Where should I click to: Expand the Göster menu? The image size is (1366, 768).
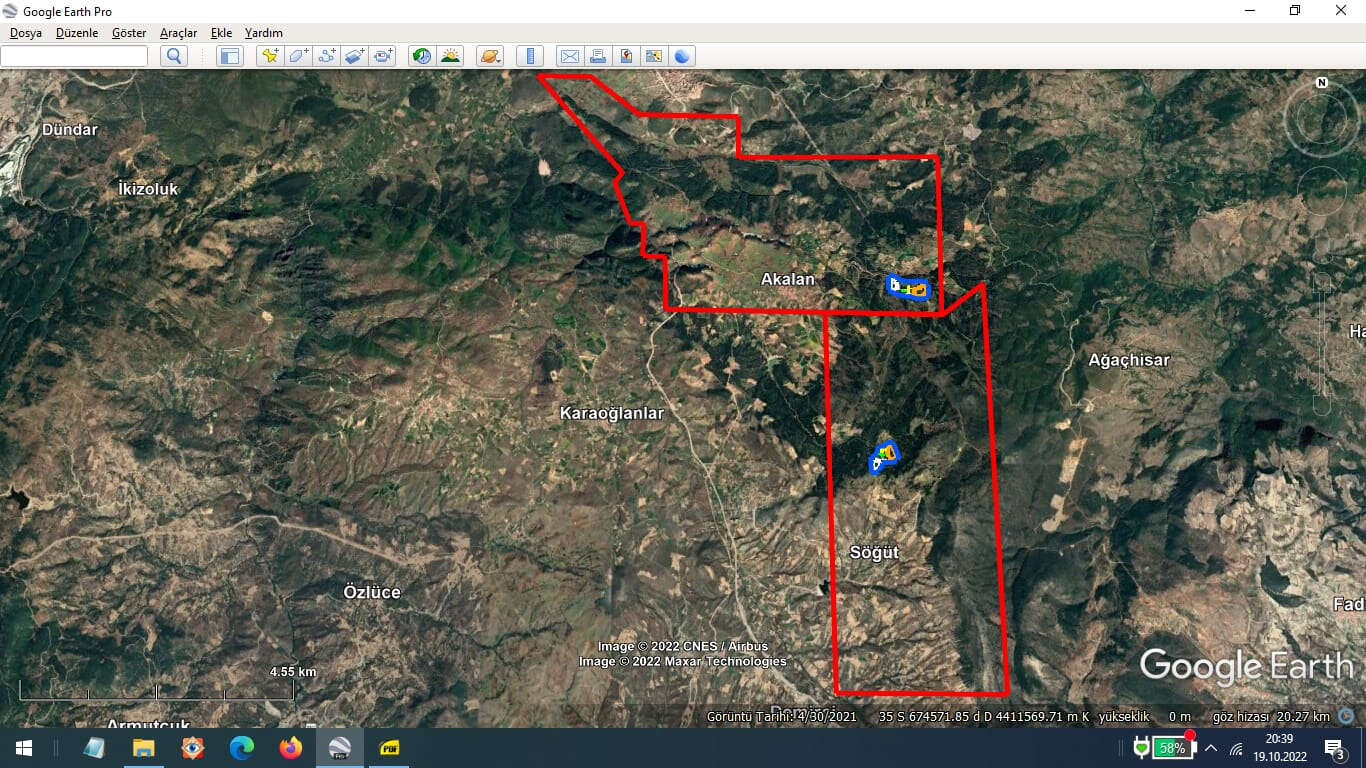129,33
